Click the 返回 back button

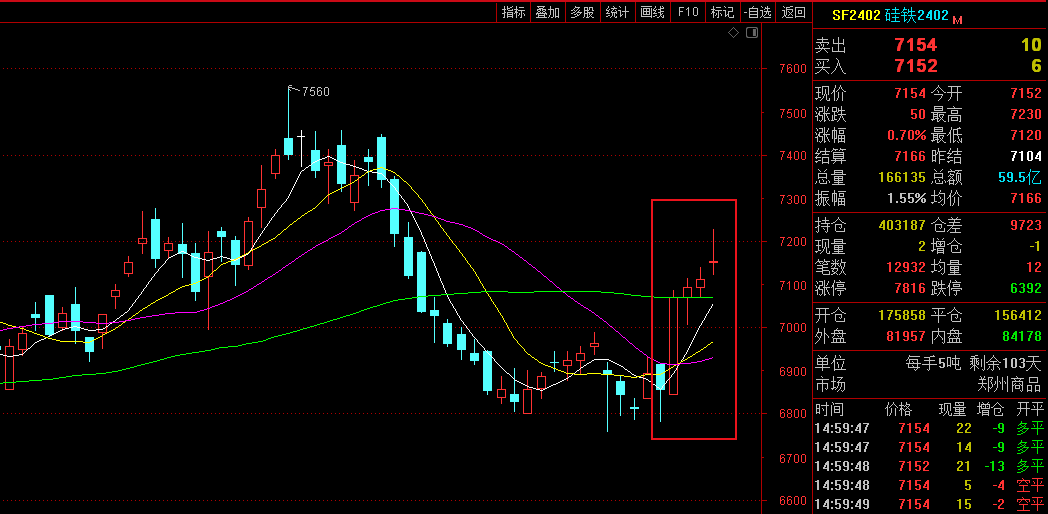tap(793, 12)
